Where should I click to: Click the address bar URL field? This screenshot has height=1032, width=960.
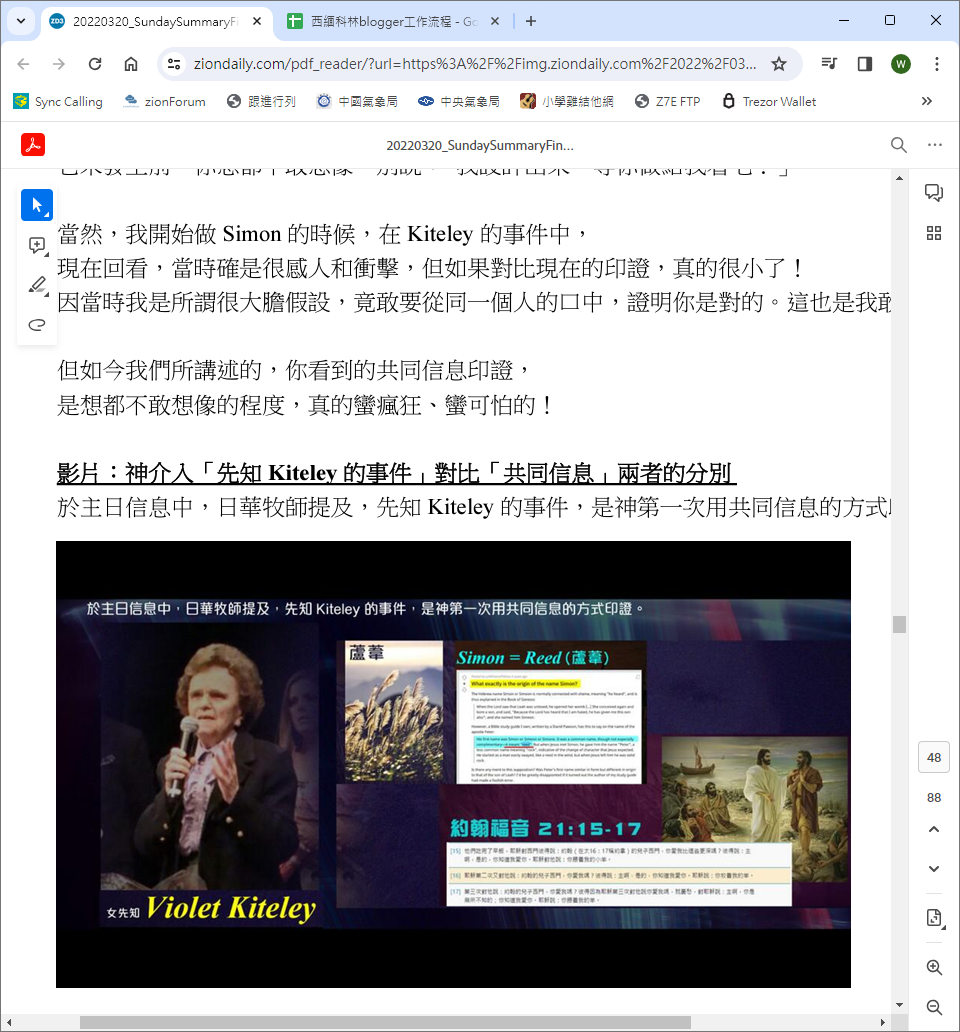coord(474,64)
